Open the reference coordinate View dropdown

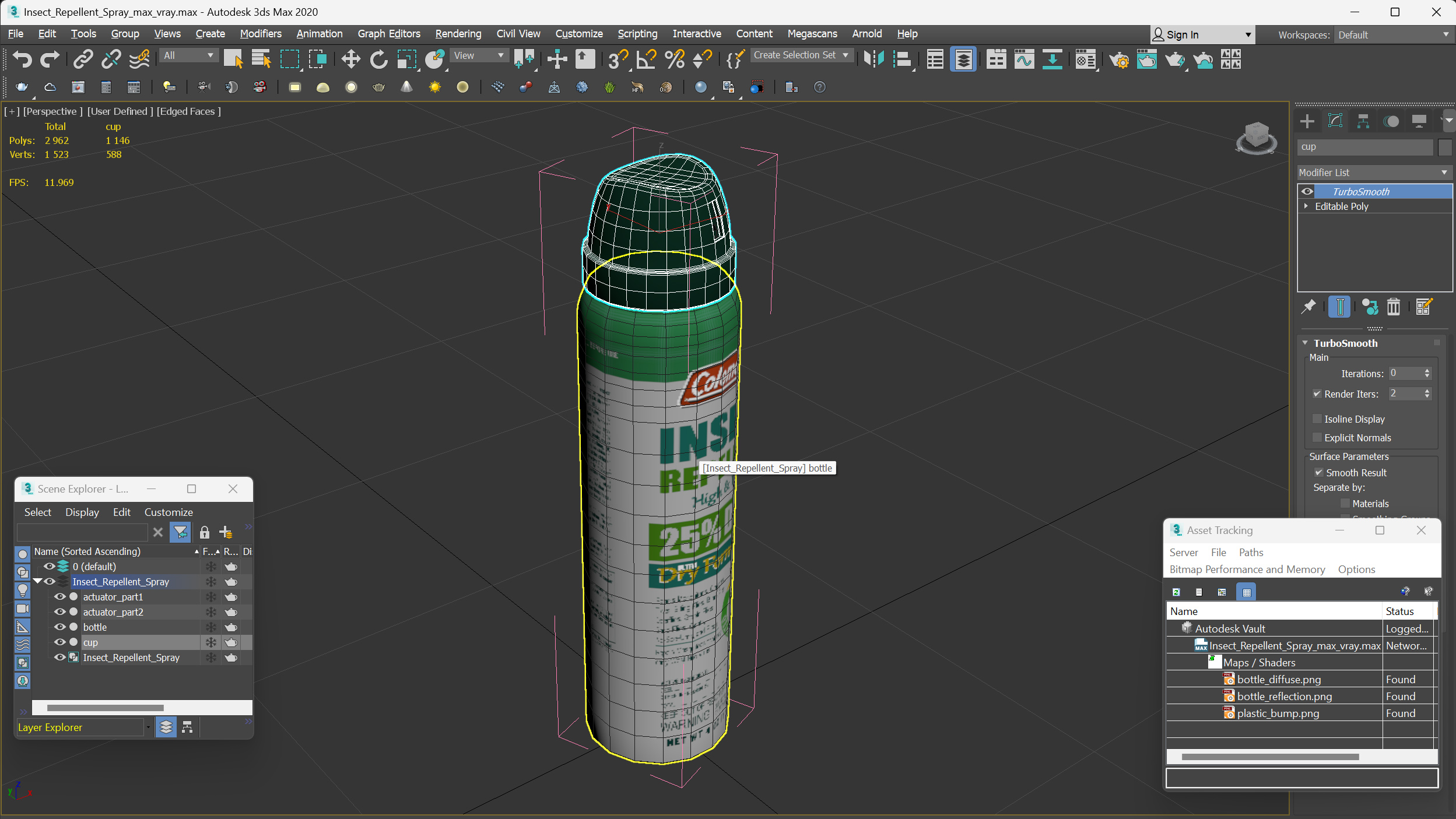coord(479,55)
